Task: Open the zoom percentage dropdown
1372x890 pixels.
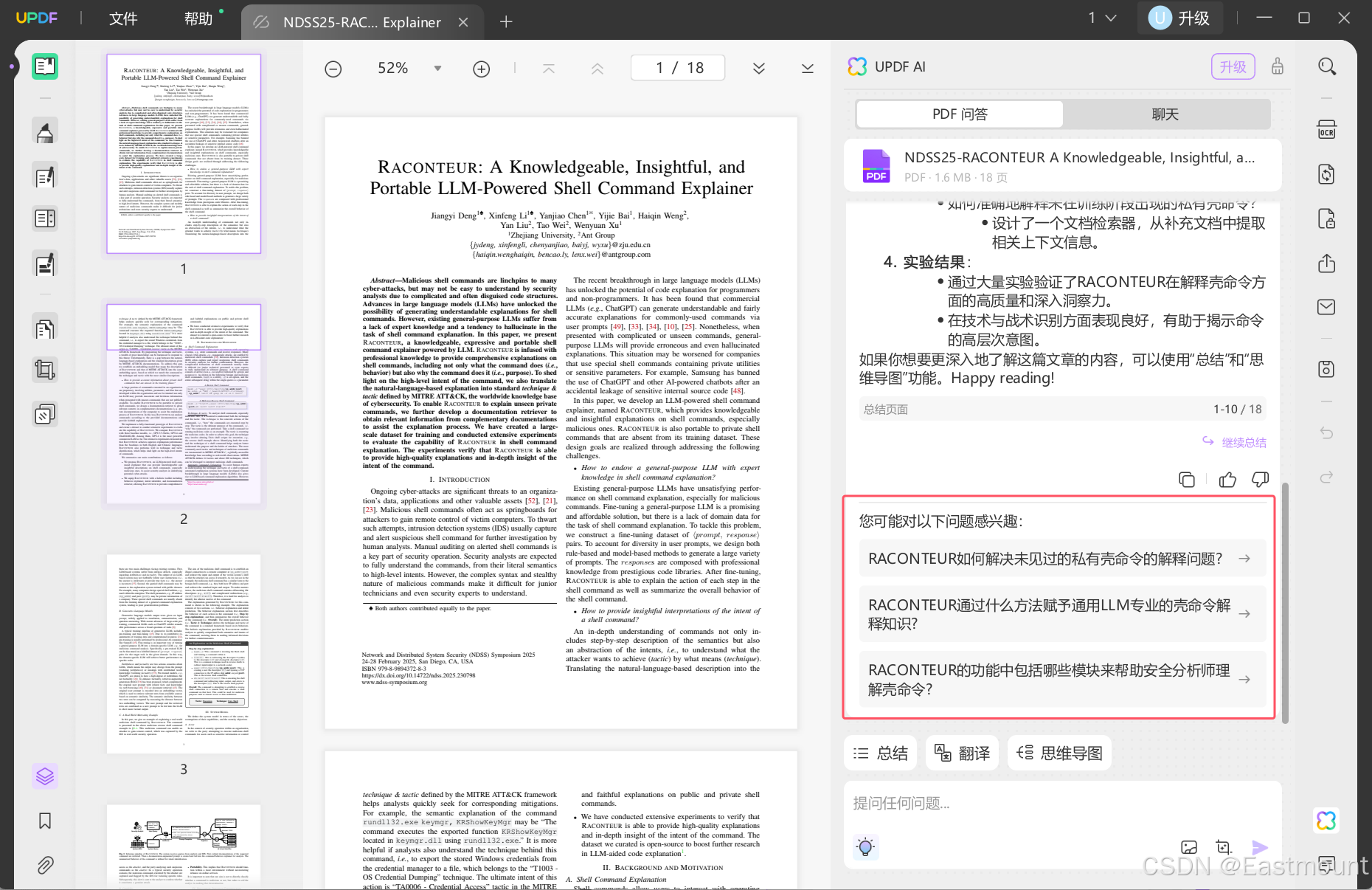Action: [x=437, y=69]
